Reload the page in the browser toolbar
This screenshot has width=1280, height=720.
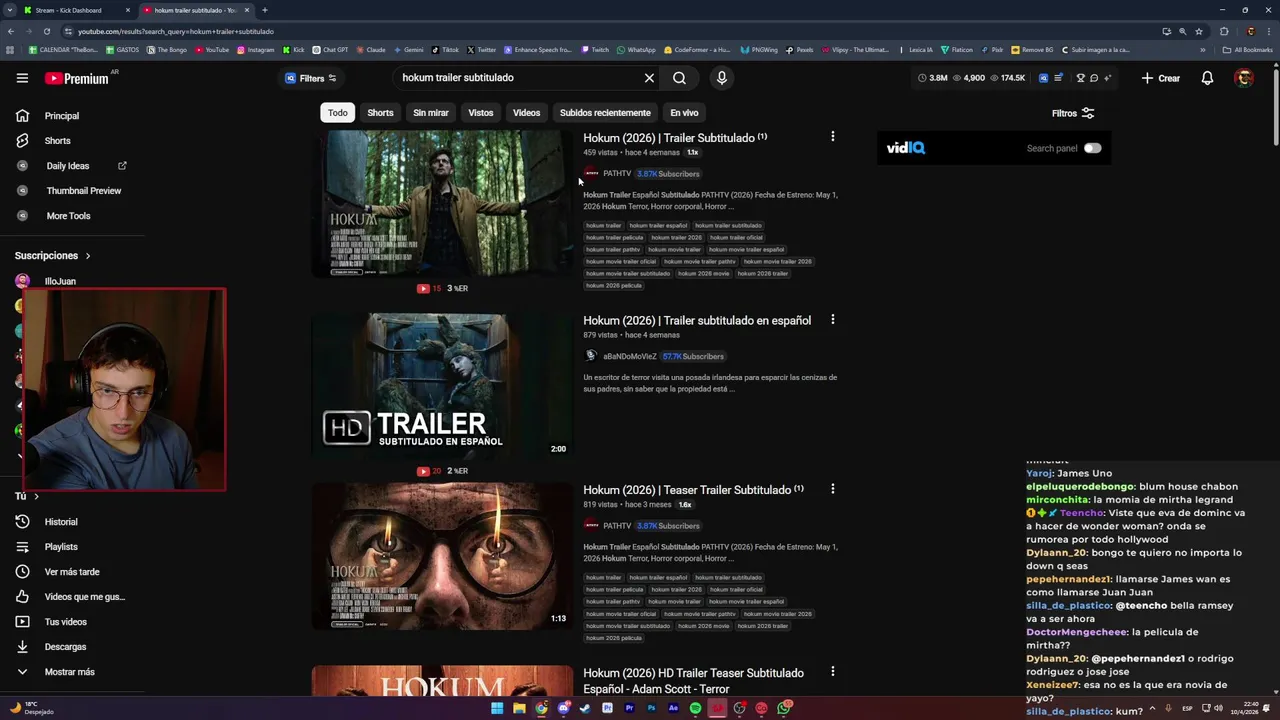point(46,31)
